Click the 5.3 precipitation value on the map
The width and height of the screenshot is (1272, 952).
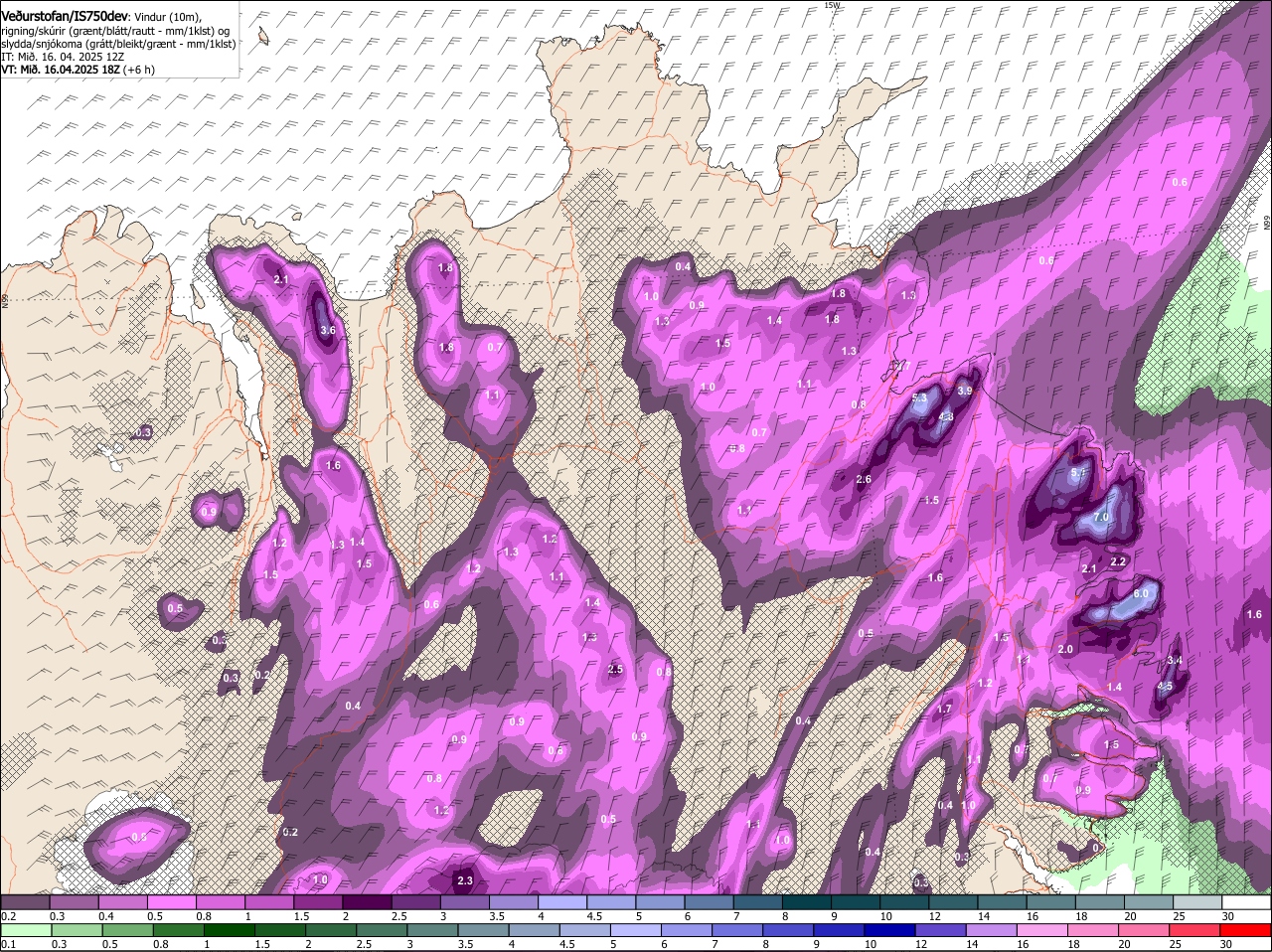(919, 398)
